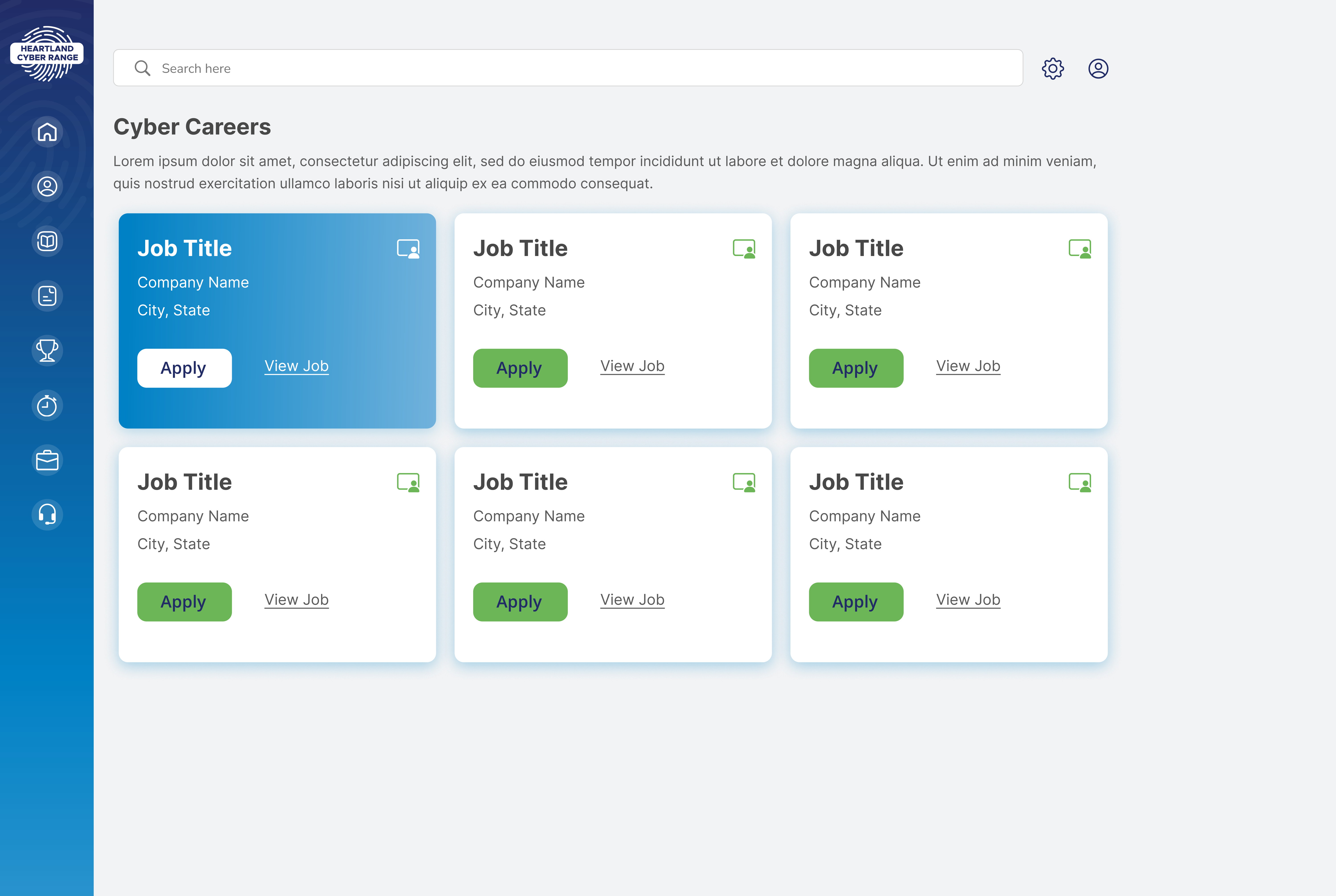This screenshot has height=896, width=1336.
Task: Open the profile icon in the sidebar
Action: 47,186
